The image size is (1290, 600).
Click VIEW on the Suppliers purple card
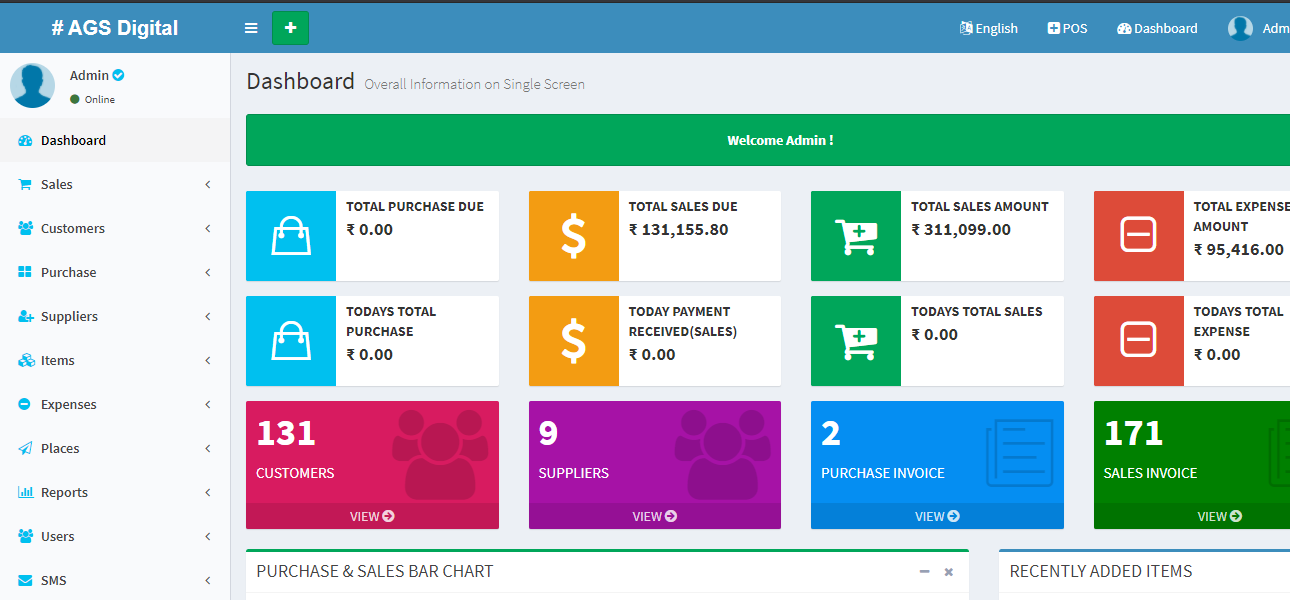click(x=654, y=516)
